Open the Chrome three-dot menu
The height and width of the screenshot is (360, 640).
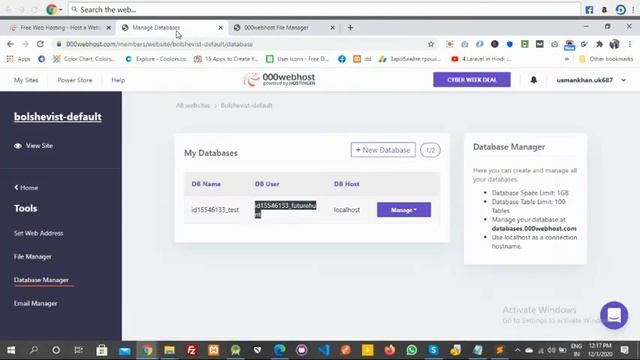click(x=630, y=44)
